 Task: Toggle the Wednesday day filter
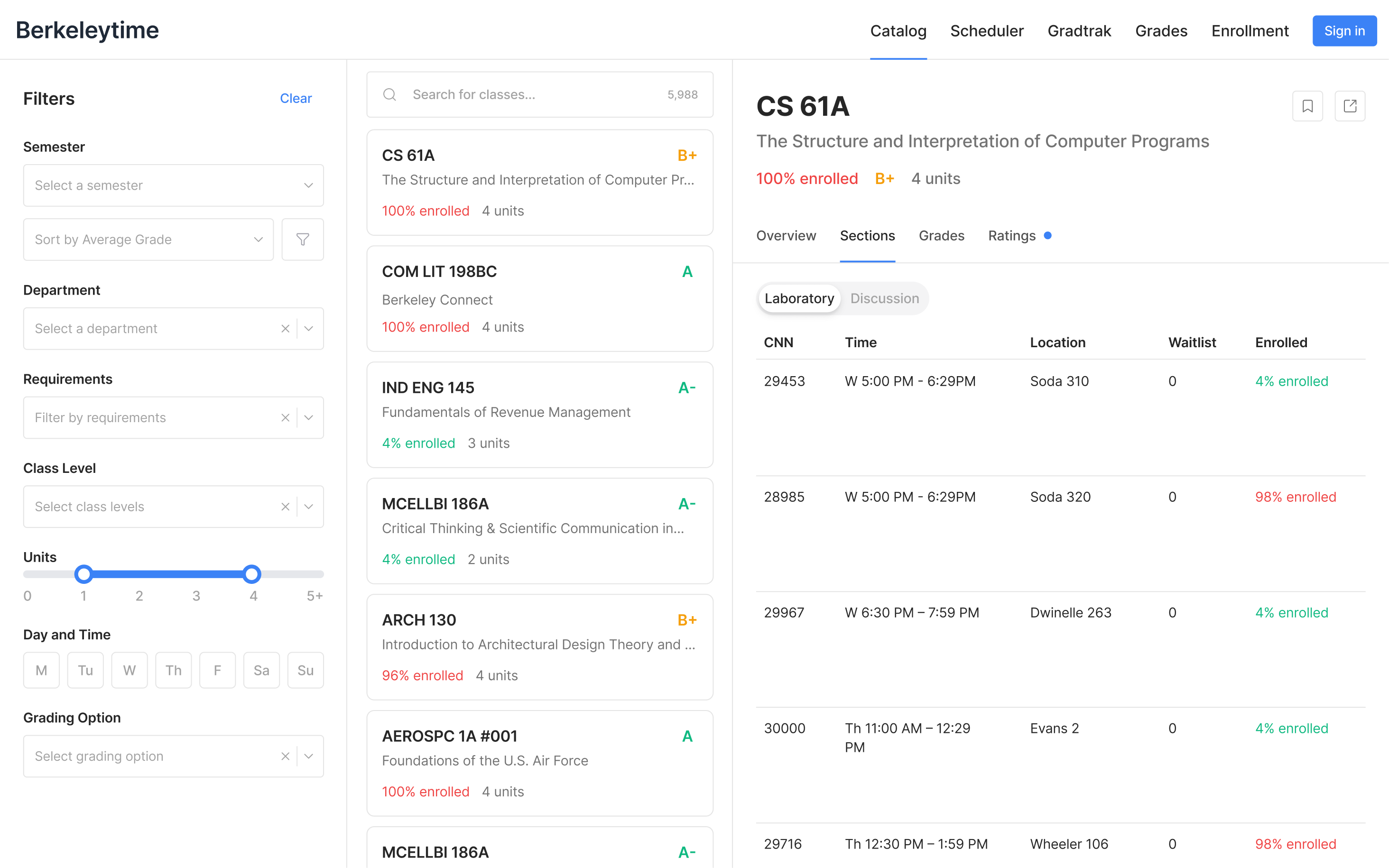[x=129, y=670]
